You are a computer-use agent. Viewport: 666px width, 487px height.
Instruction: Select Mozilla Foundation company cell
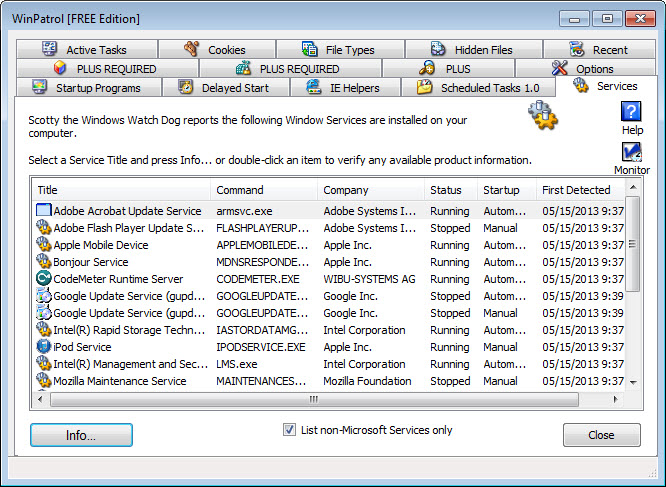367,381
